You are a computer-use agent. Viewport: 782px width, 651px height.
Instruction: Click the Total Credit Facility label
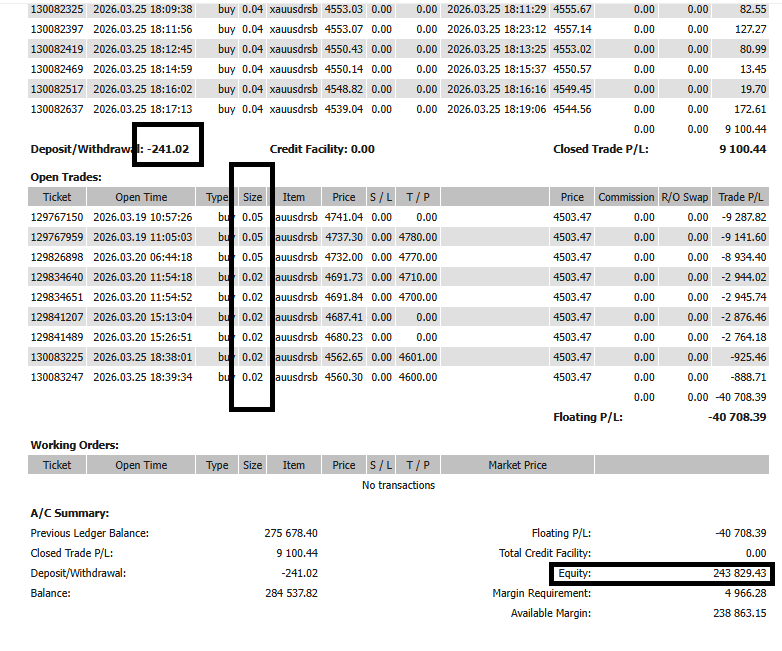tap(545, 553)
